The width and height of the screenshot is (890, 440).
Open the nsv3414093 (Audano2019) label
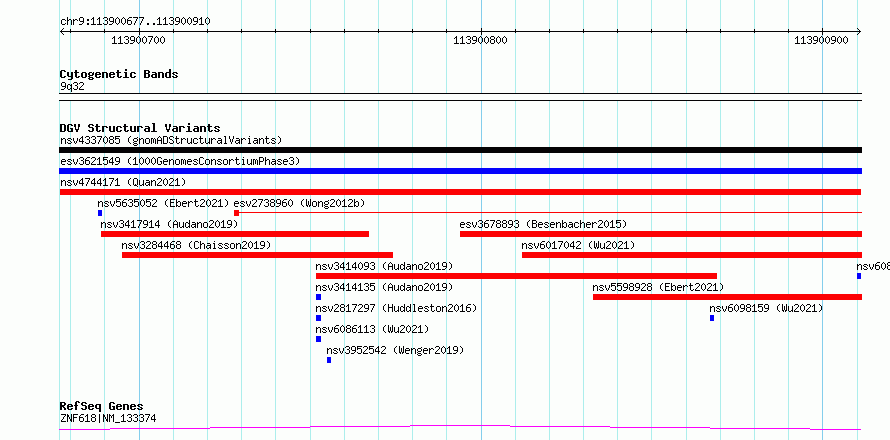pyautogui.click(x=384, y=266)
